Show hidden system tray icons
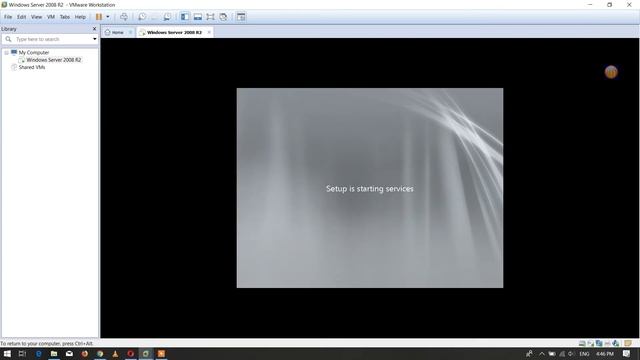This screenshot has height=360, width=640. [542, 354]
